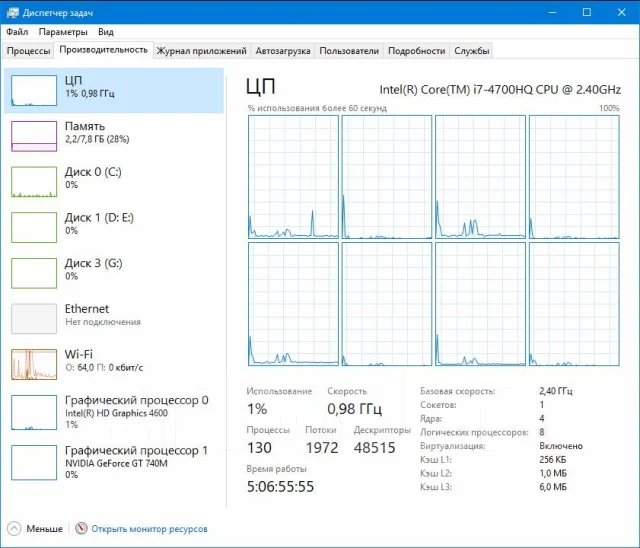
Task: Click the Кэш L3 value 6,0 МБ
Action: (553, 487)
